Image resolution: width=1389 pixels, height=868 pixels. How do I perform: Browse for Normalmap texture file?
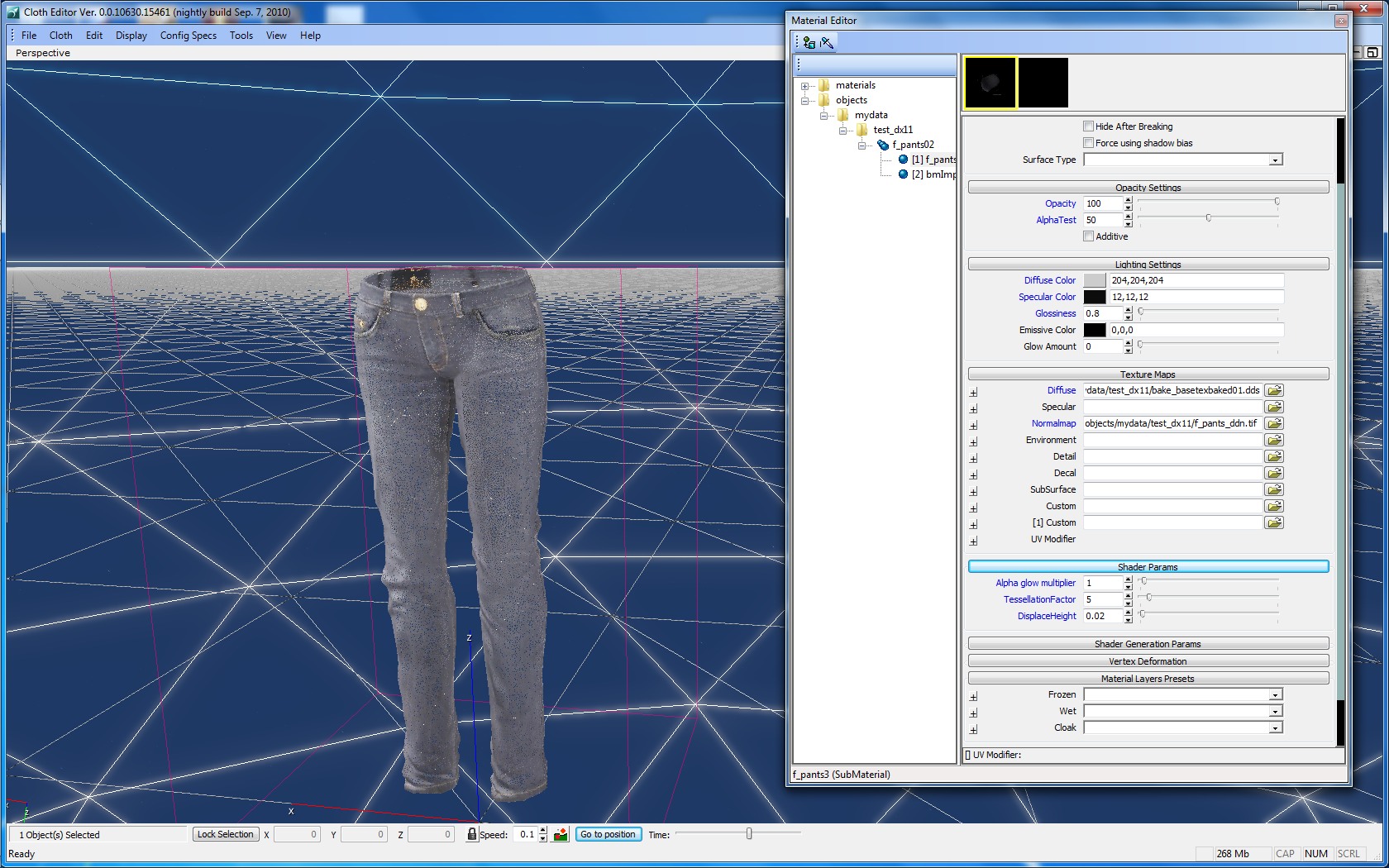tap(1274, 423)
